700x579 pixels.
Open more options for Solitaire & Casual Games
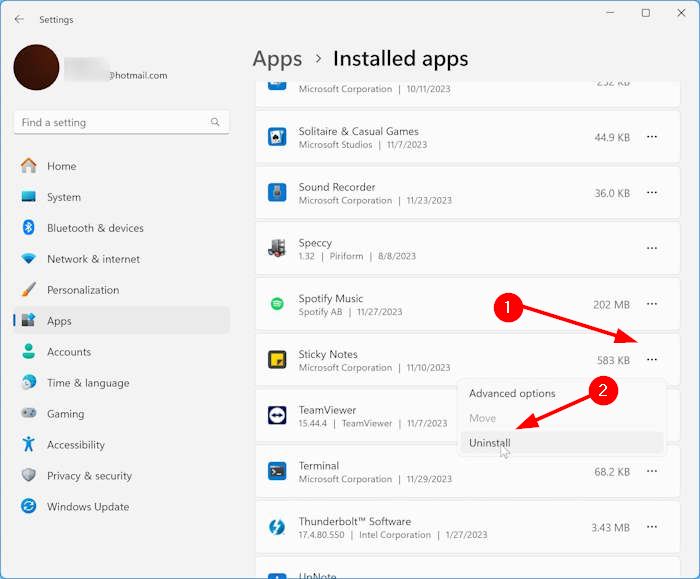click(x=652, y=137)
